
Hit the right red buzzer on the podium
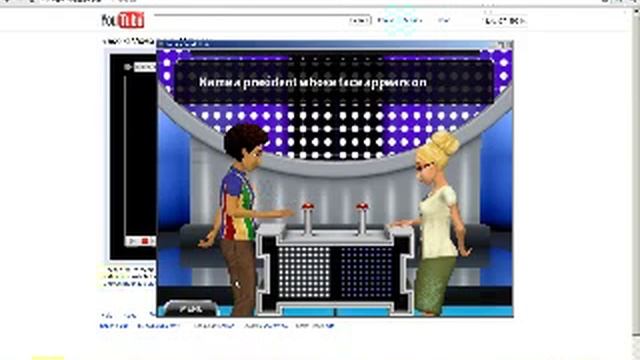pyautogui.click(x=362, y=207)
